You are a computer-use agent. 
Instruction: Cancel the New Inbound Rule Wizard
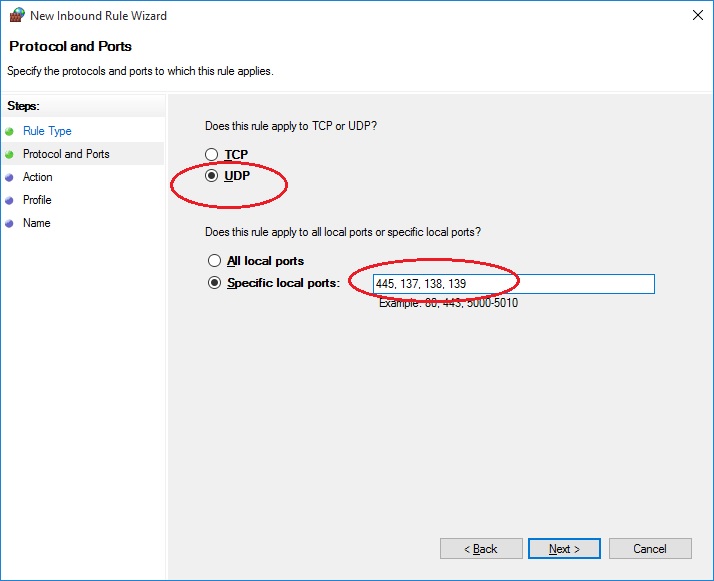point(650,549)
